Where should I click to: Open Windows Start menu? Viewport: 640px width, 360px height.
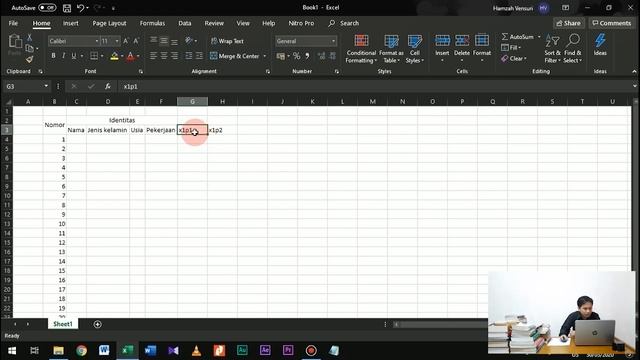12,350
